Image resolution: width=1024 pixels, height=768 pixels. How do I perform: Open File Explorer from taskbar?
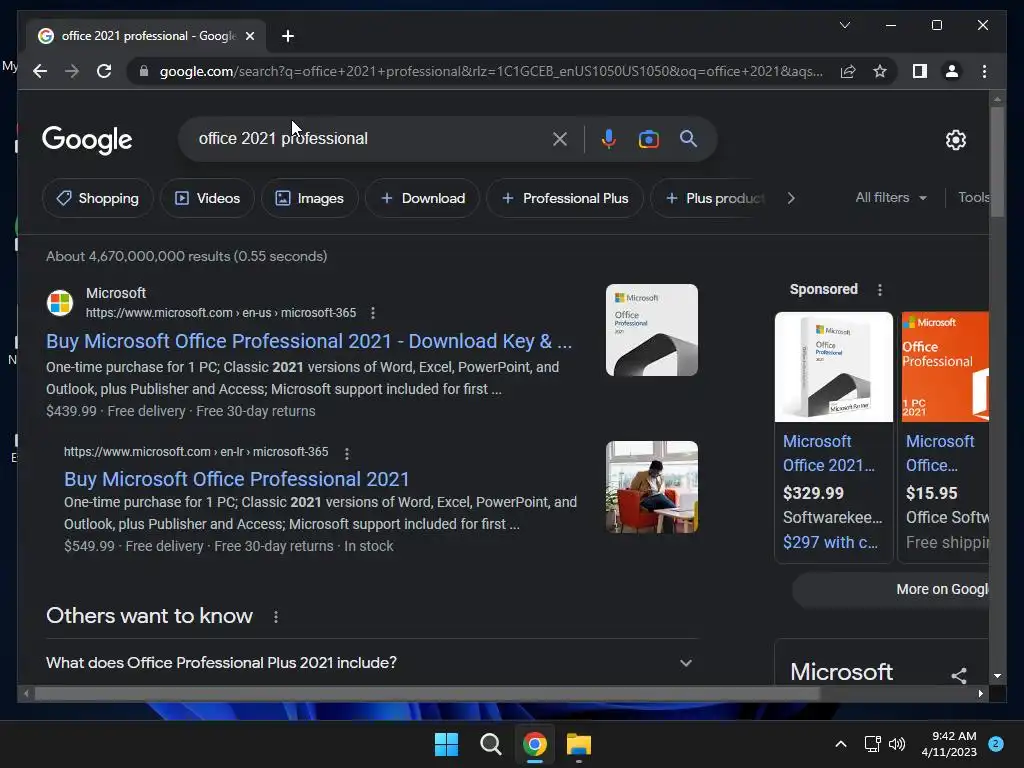coord(579,744)
